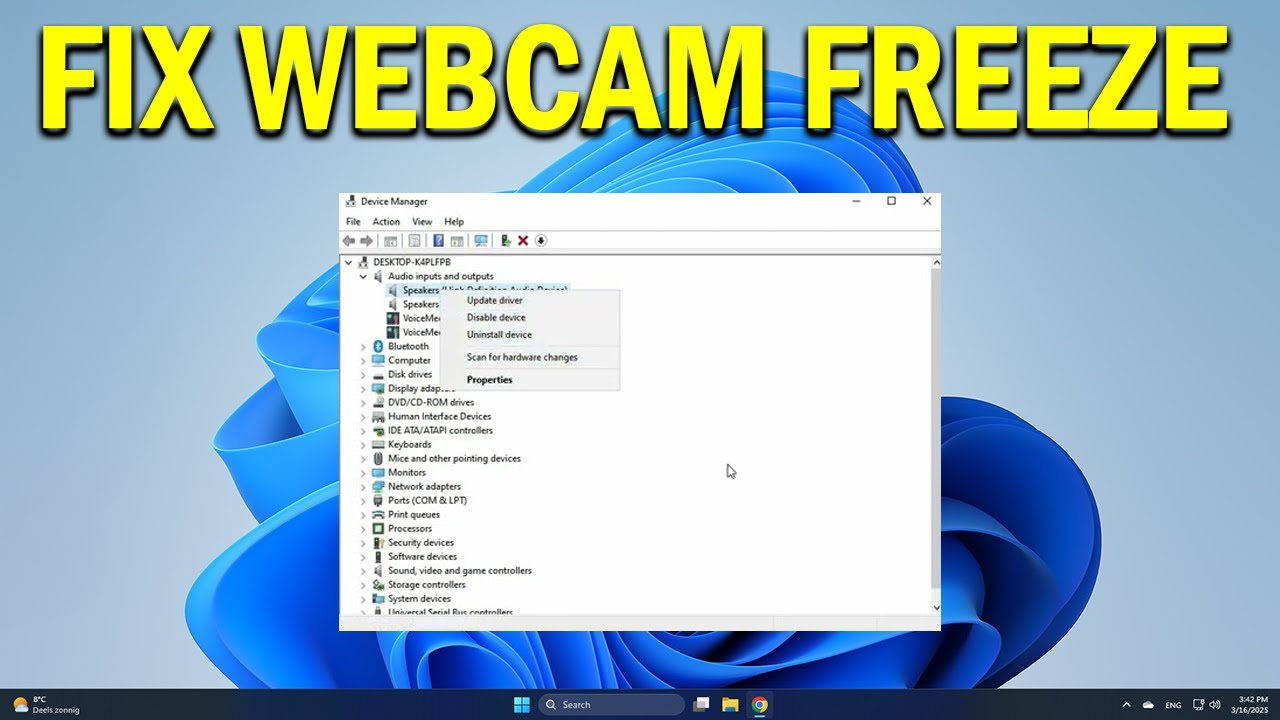The width and height of the screenshot is (1280, 720).
Task: Open the Action menu
Action: [386, 222]
